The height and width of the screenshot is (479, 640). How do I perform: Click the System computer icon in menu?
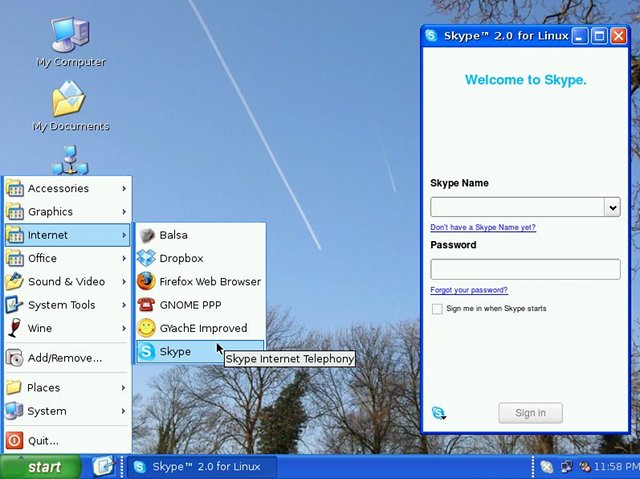pyautogui.click(x=14, y=411)
